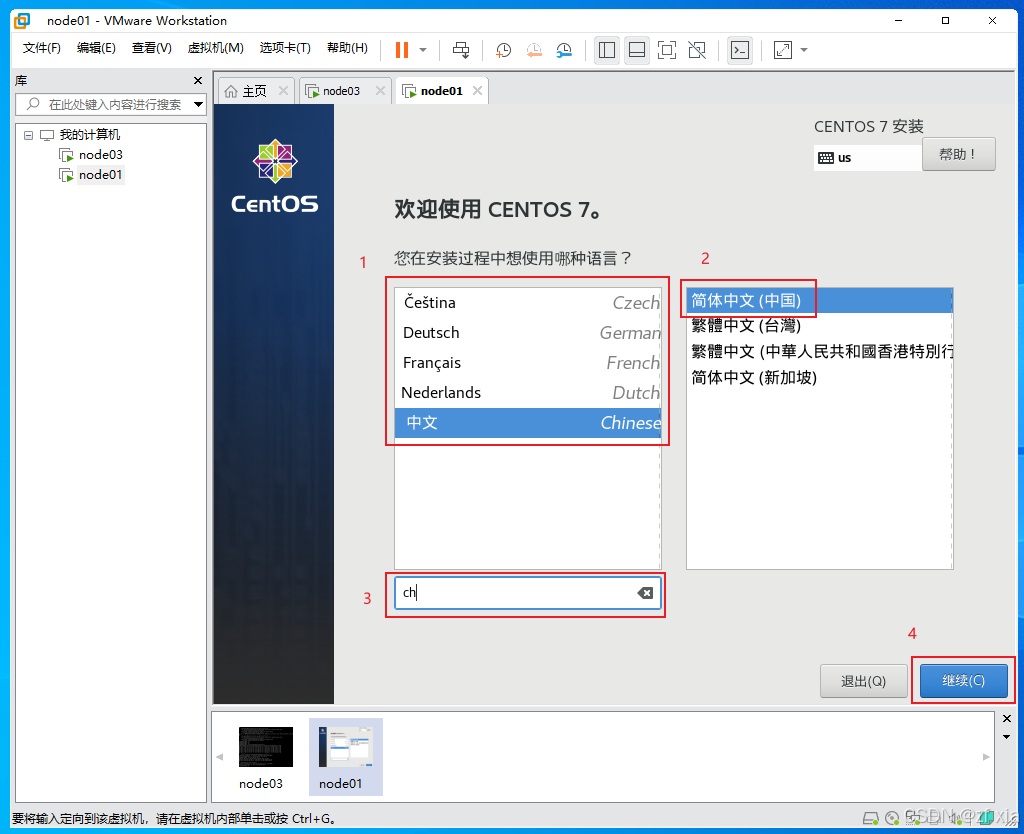
Task: Choose 繁體中文 (台灣) locale
Action: 820,325
